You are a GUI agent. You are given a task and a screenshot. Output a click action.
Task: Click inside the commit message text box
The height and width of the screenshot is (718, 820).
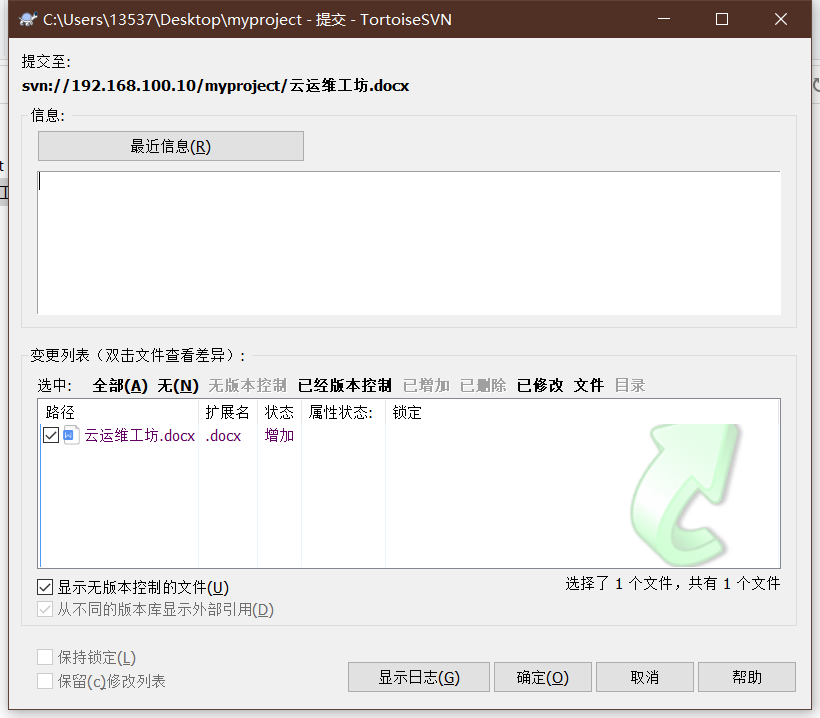[409, 243]
